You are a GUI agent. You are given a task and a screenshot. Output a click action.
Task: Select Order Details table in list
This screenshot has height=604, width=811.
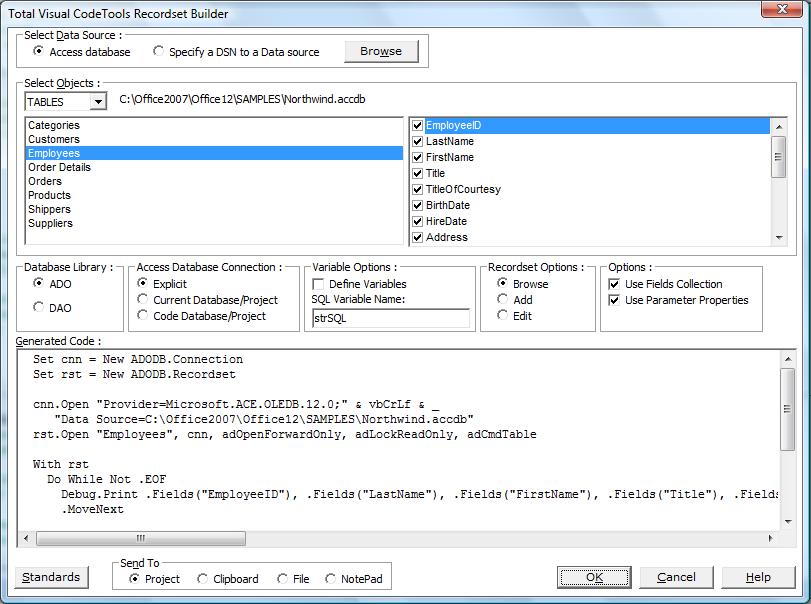[x=59, y=167]
